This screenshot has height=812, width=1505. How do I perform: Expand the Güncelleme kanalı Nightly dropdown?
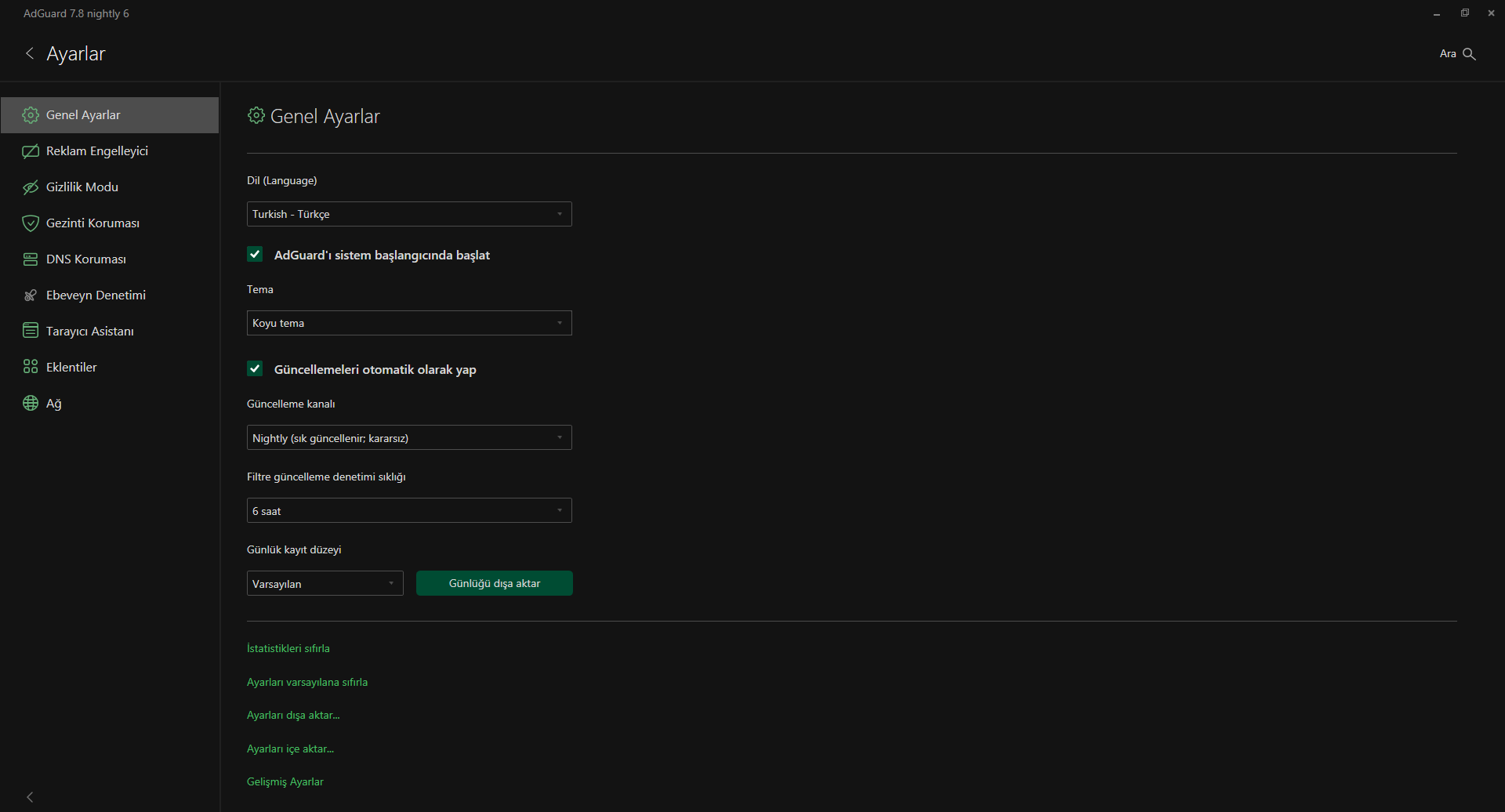point(409,437)
